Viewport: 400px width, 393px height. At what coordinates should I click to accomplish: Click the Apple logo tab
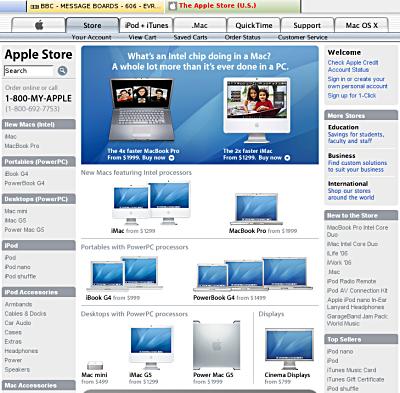[39, 25]
